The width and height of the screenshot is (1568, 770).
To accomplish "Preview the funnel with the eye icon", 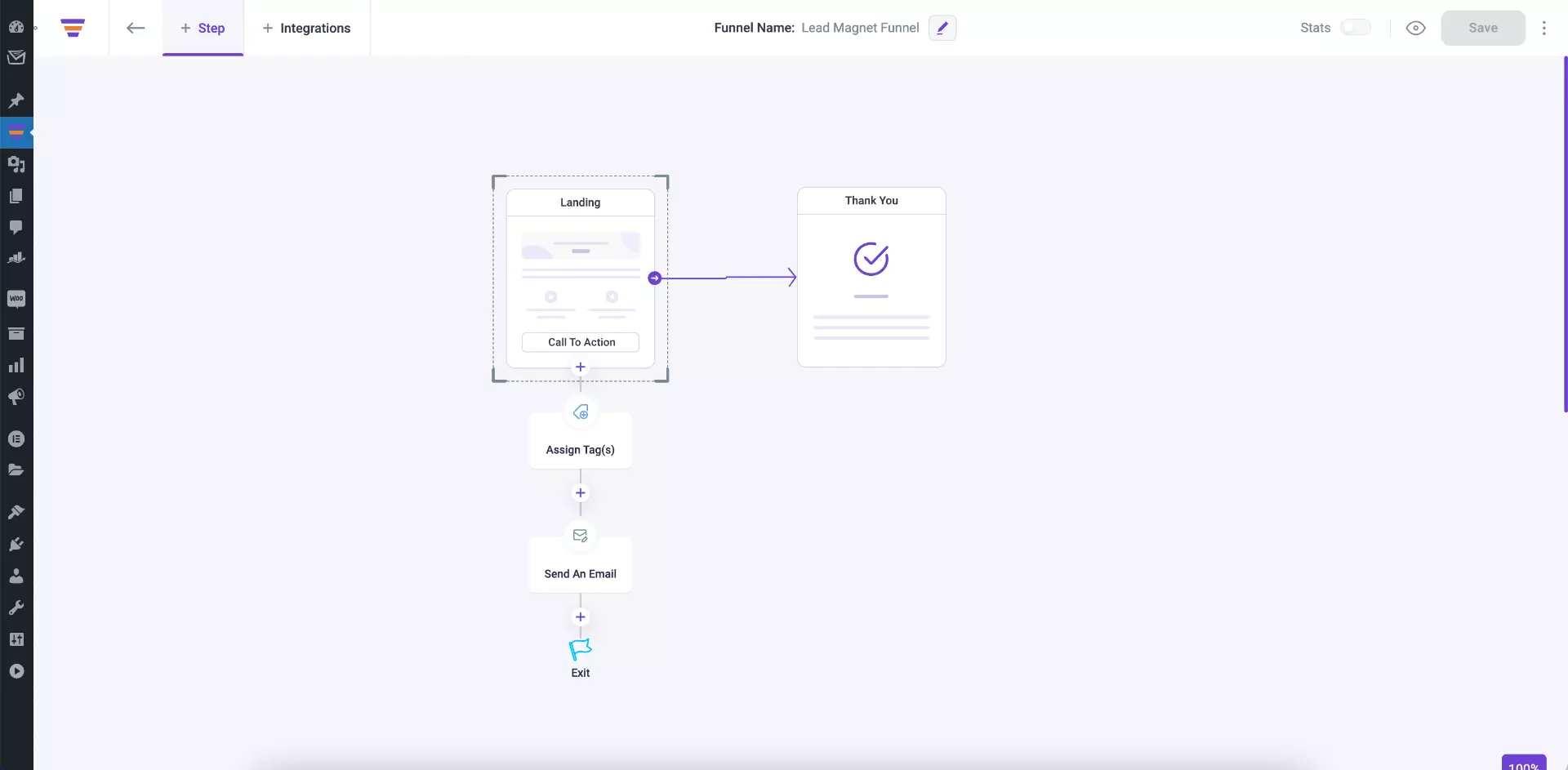I will [1416, 28].
